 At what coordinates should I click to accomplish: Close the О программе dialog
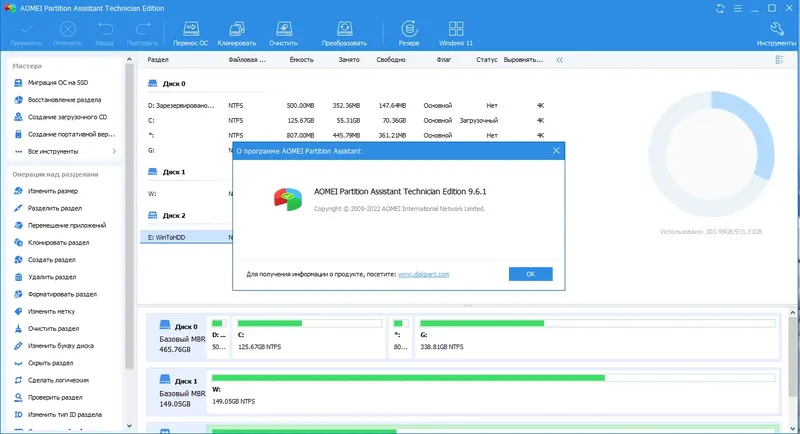click(556, 151)
